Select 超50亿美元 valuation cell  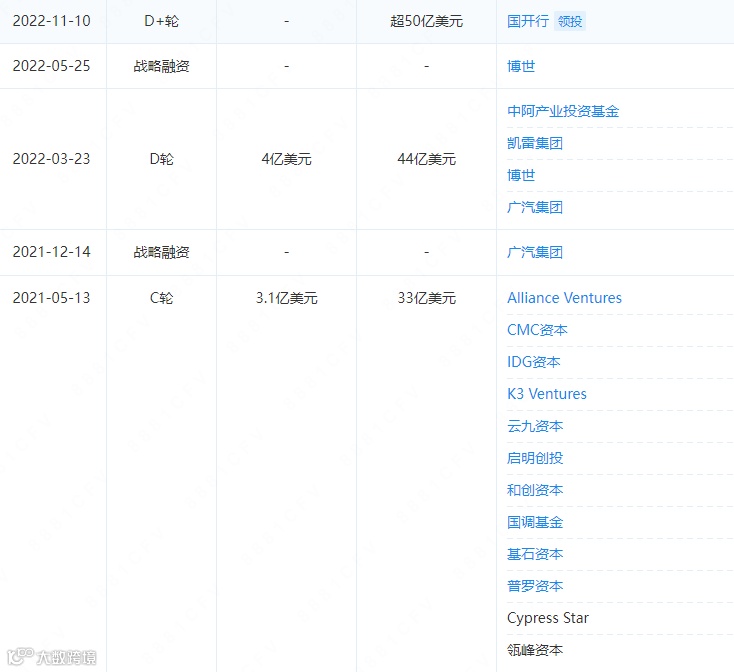click(426, 21)
